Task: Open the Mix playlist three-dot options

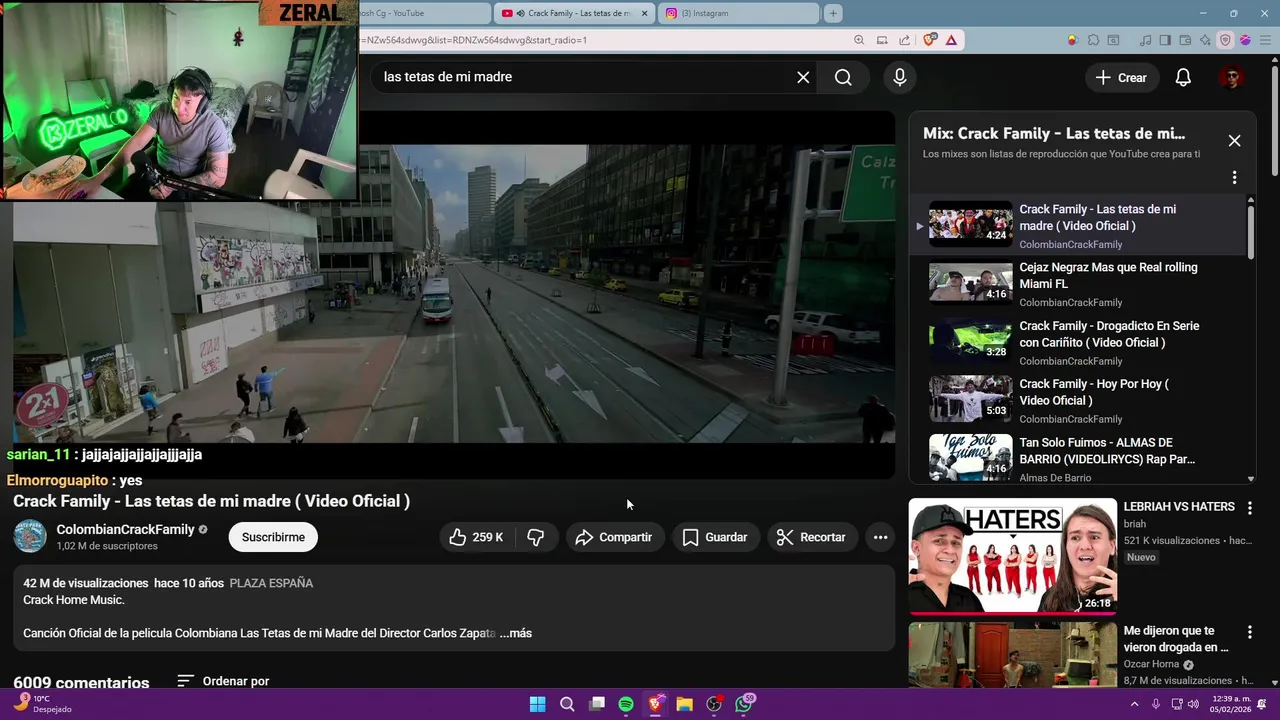Action: point(1234,177)
